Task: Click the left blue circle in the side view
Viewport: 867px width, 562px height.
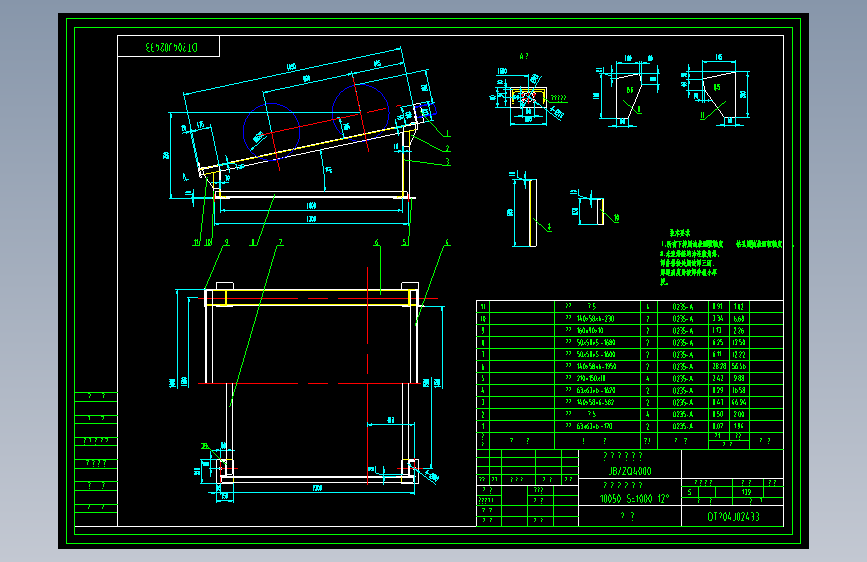Action: click(271, 132)
